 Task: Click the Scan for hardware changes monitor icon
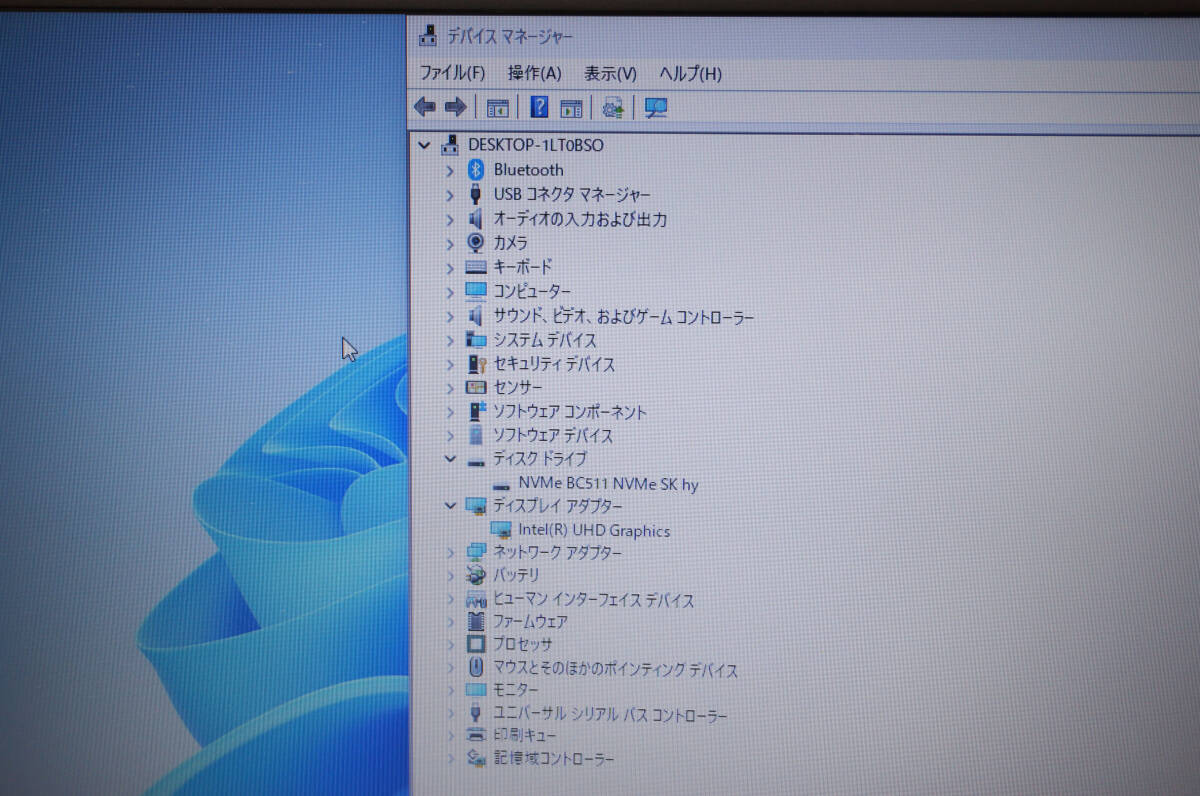tap(656, 108)
